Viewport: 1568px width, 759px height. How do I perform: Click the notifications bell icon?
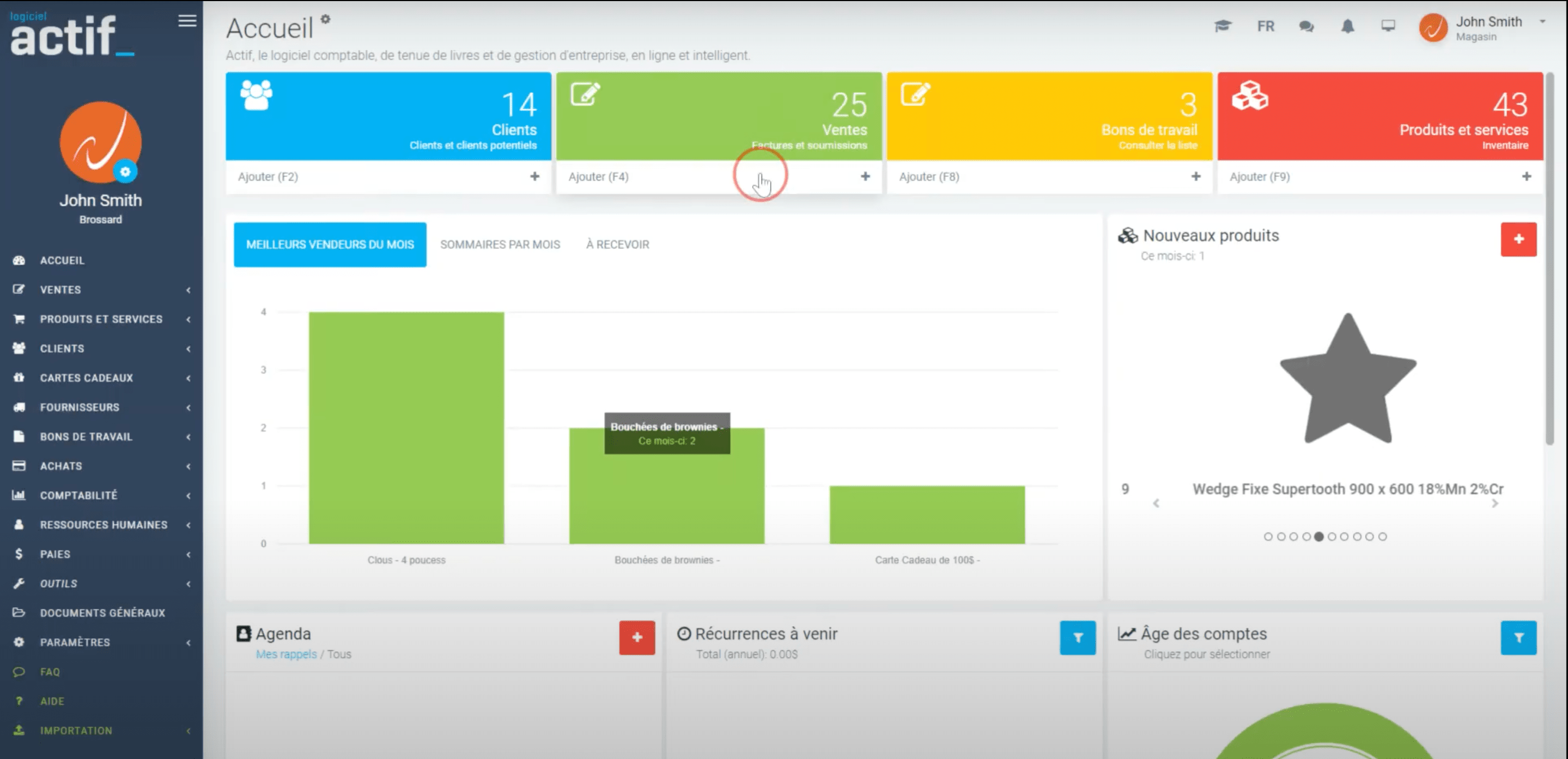tap(1348, 26)
